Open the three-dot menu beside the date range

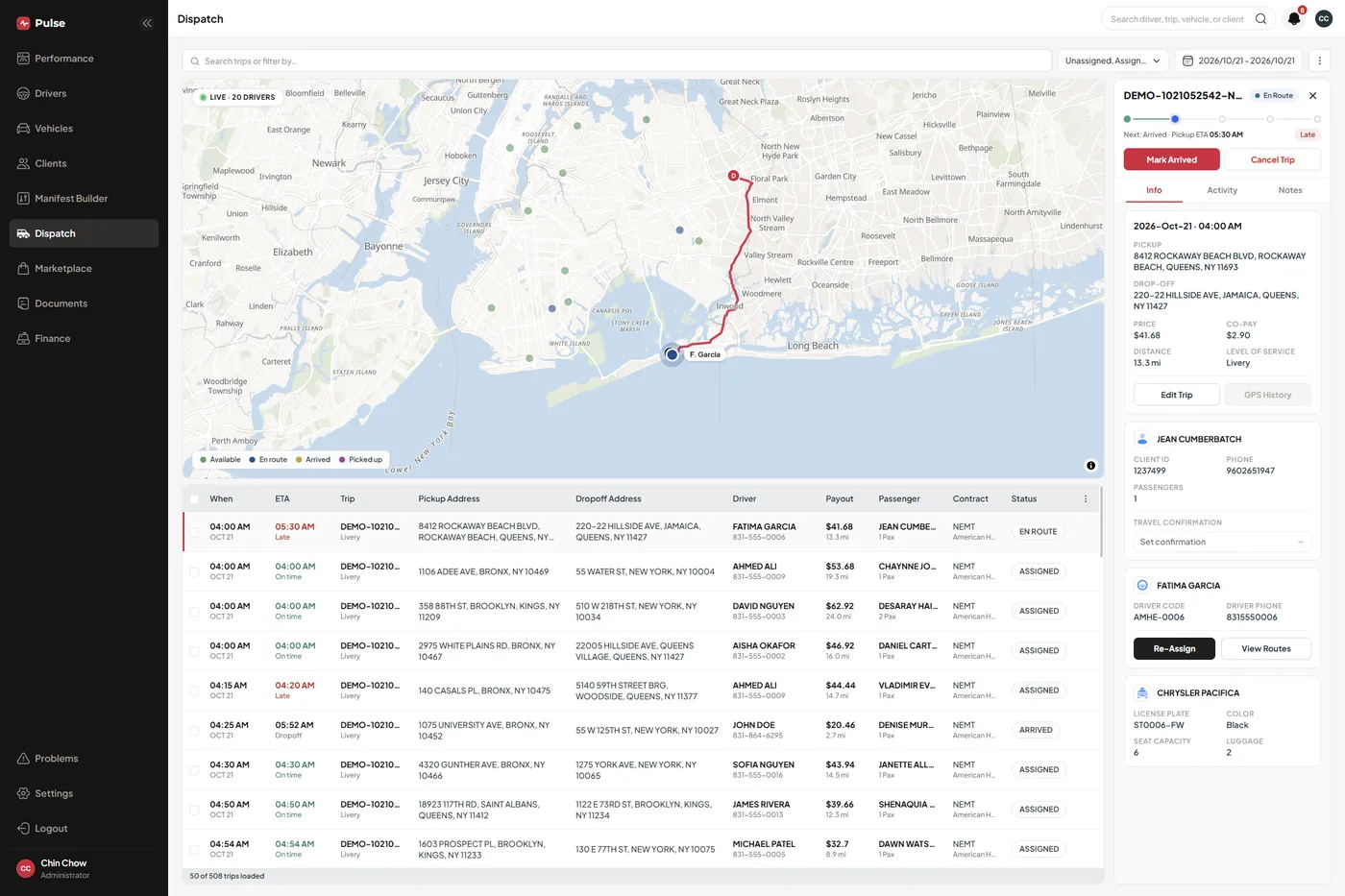coord(1319,61)
